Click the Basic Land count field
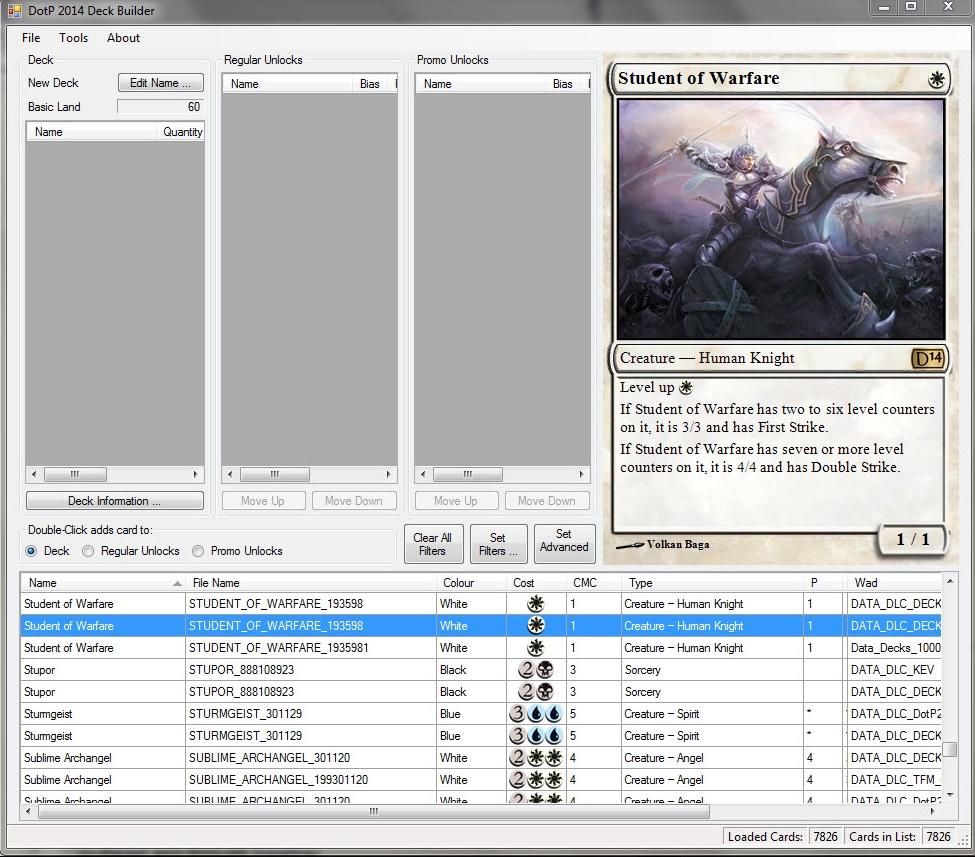This screenshot has width=975, height=857. pyautogui.click(x=160, y=107)
